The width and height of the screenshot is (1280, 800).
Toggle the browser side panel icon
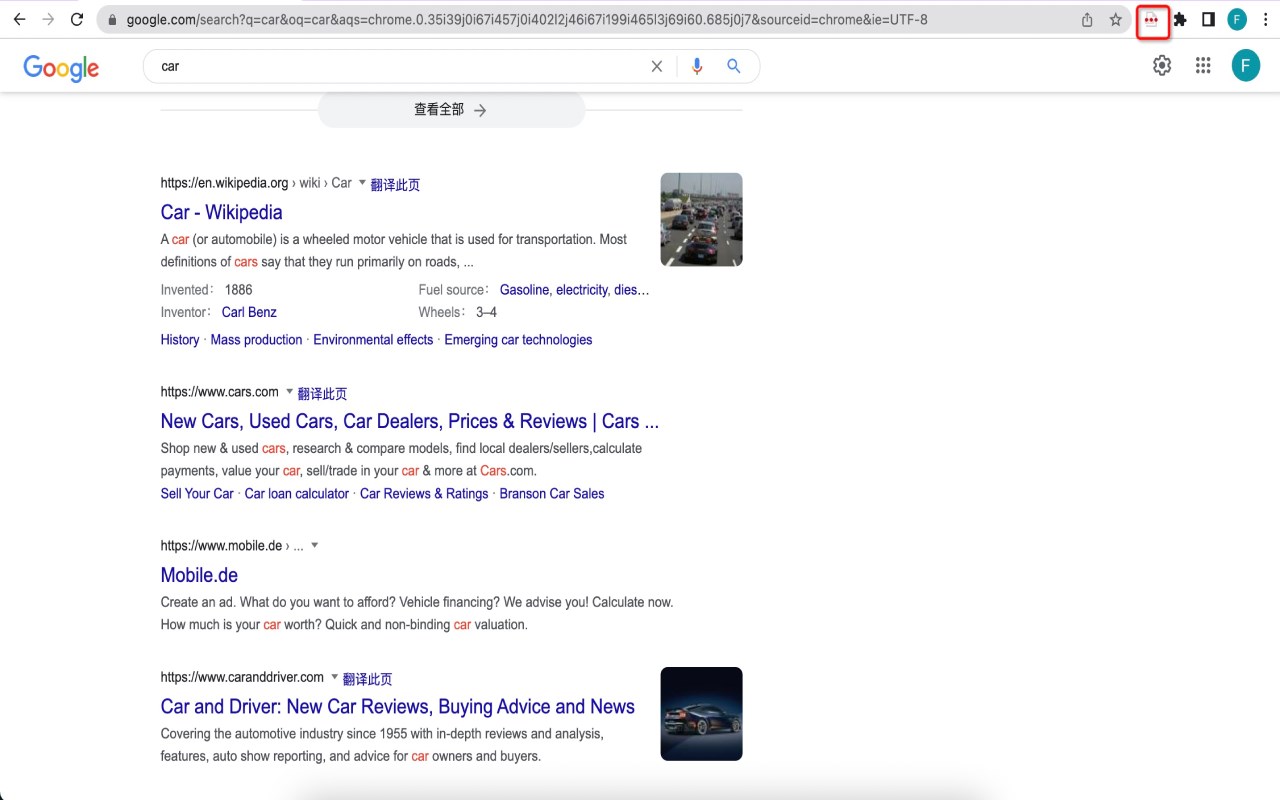point(1208,19)
